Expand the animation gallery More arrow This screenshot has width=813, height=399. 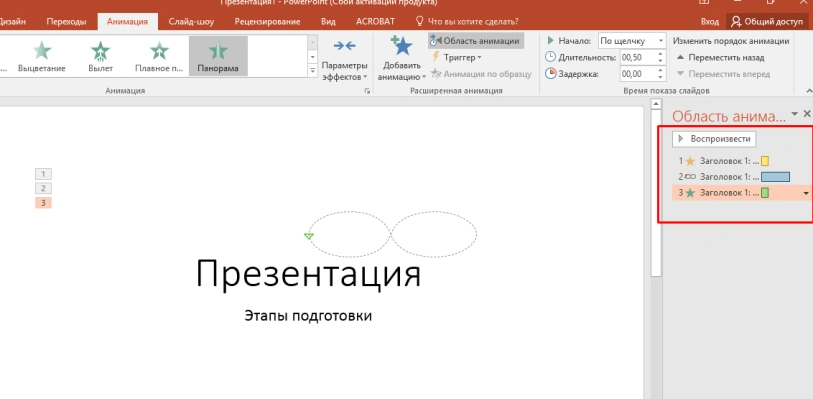[313, 70]
